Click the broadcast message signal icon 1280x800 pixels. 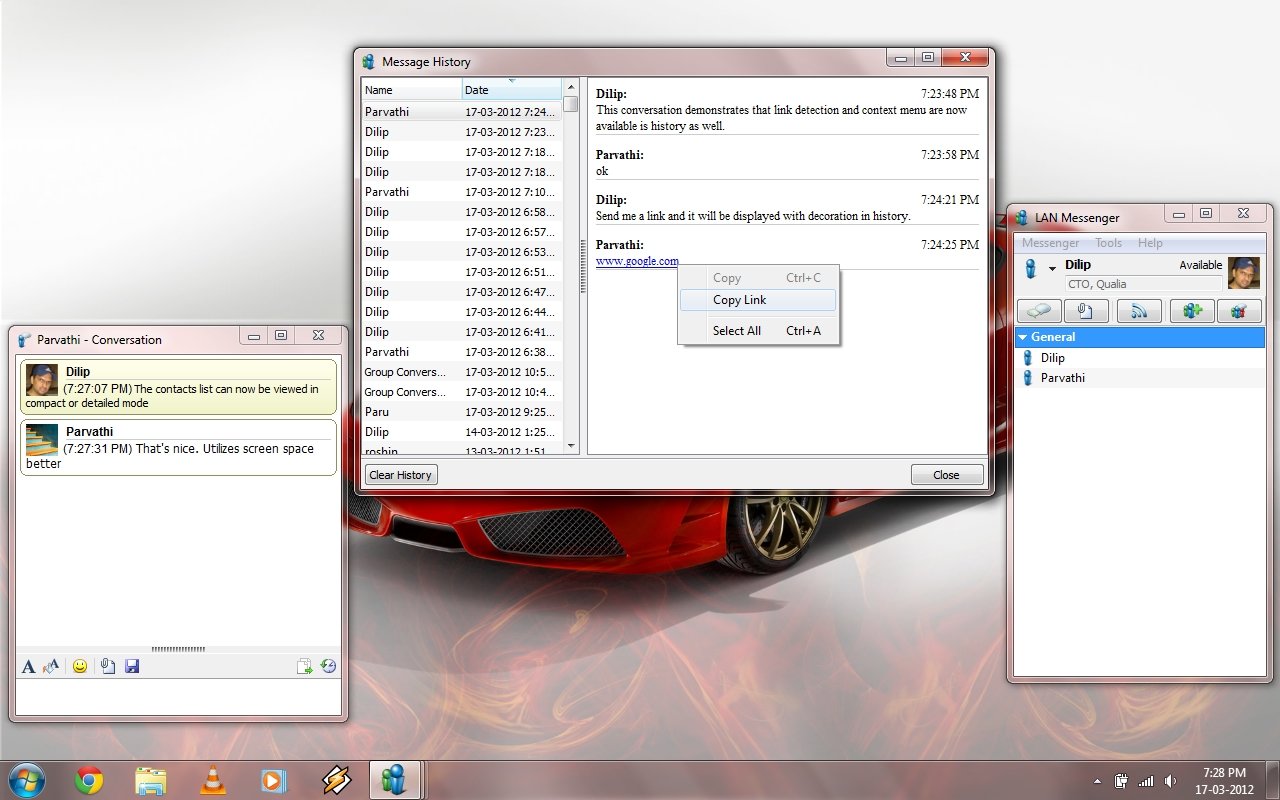(1139, 311)
